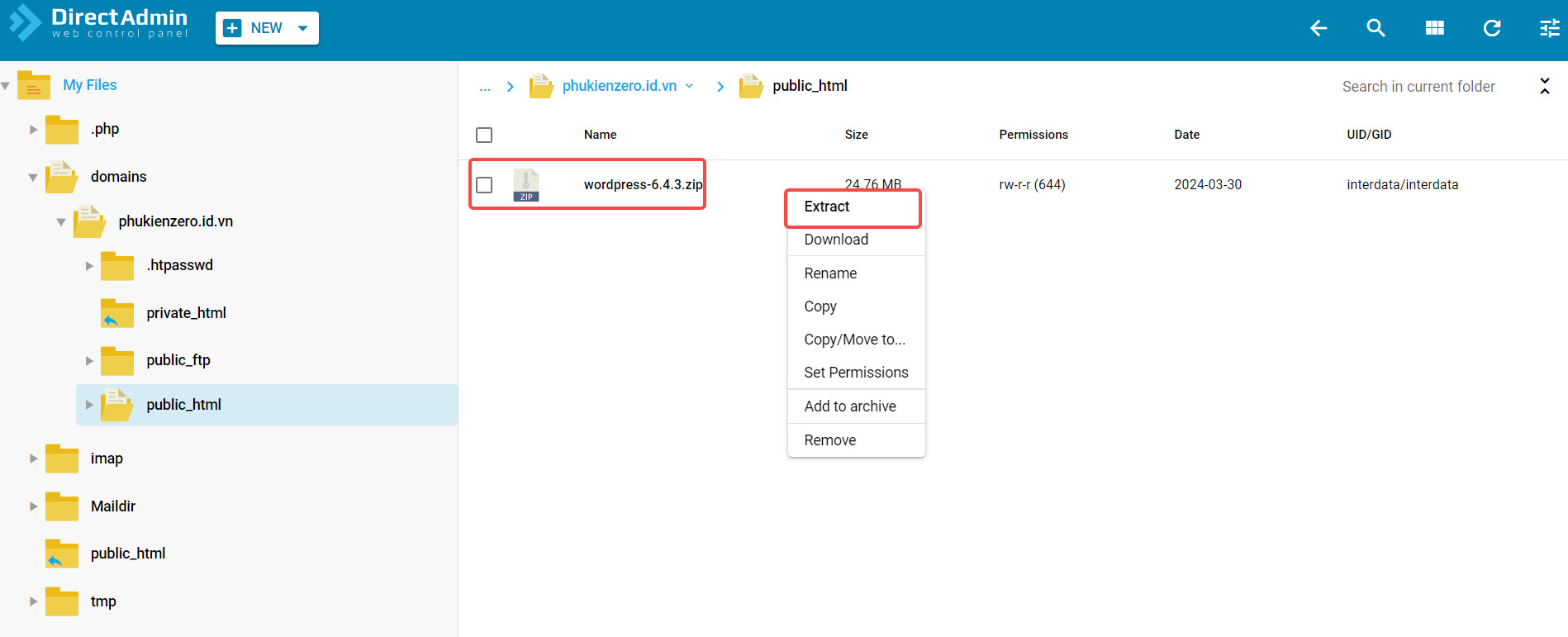Choose Add to archive from context menu
Viewport: 1568px width, 637px height.
pos(856,406)
